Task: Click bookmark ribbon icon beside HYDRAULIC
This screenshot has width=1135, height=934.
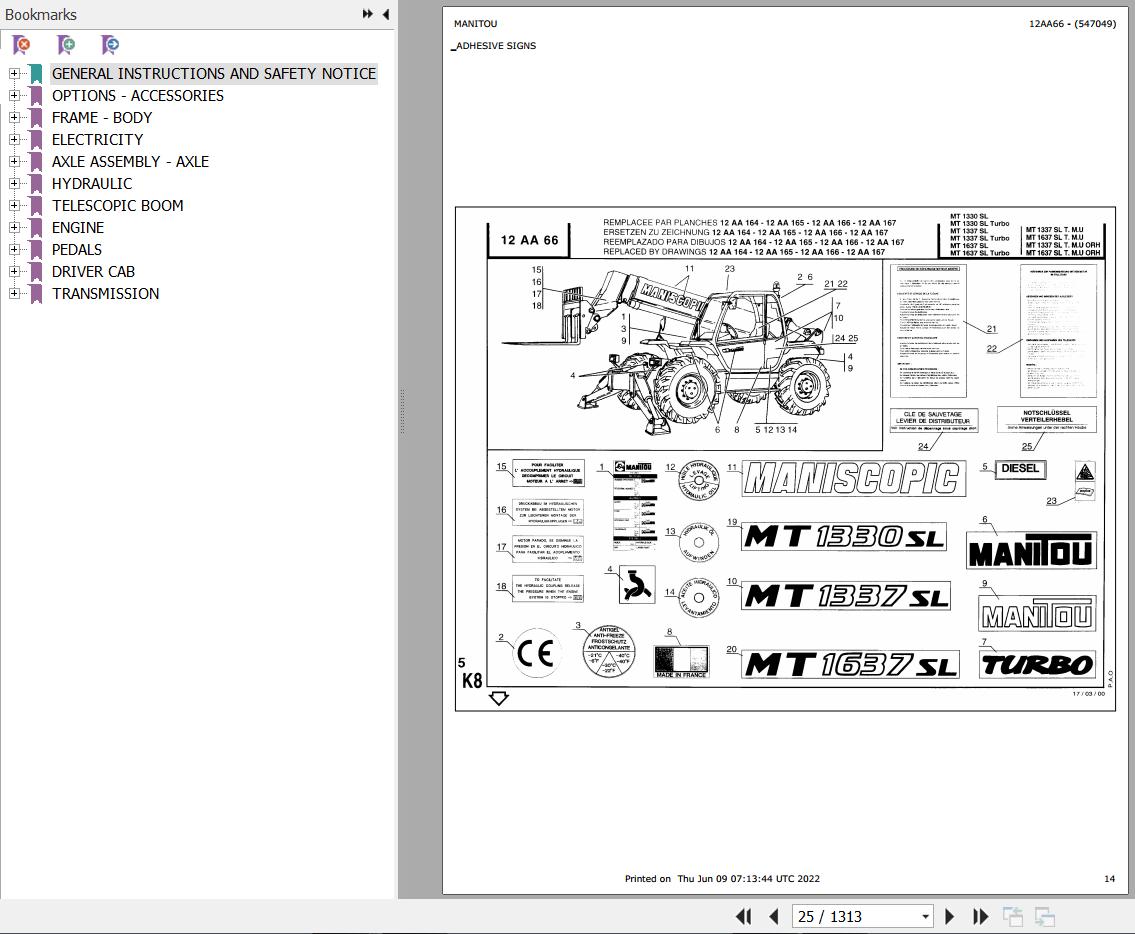Action: 35,184
